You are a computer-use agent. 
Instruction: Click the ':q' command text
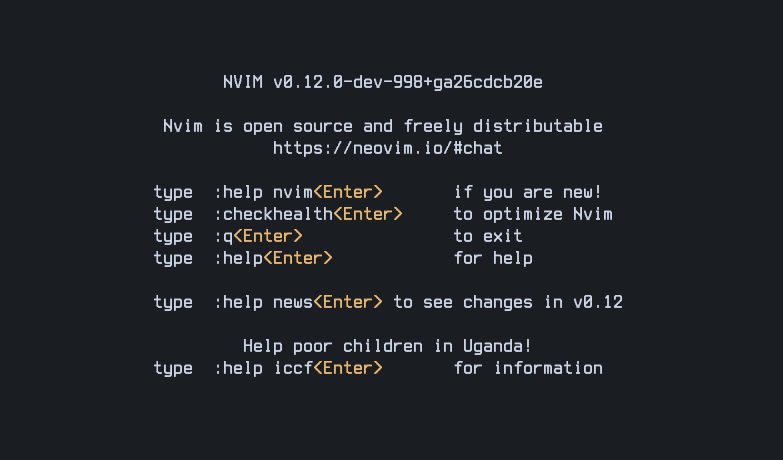pos(223,236)
